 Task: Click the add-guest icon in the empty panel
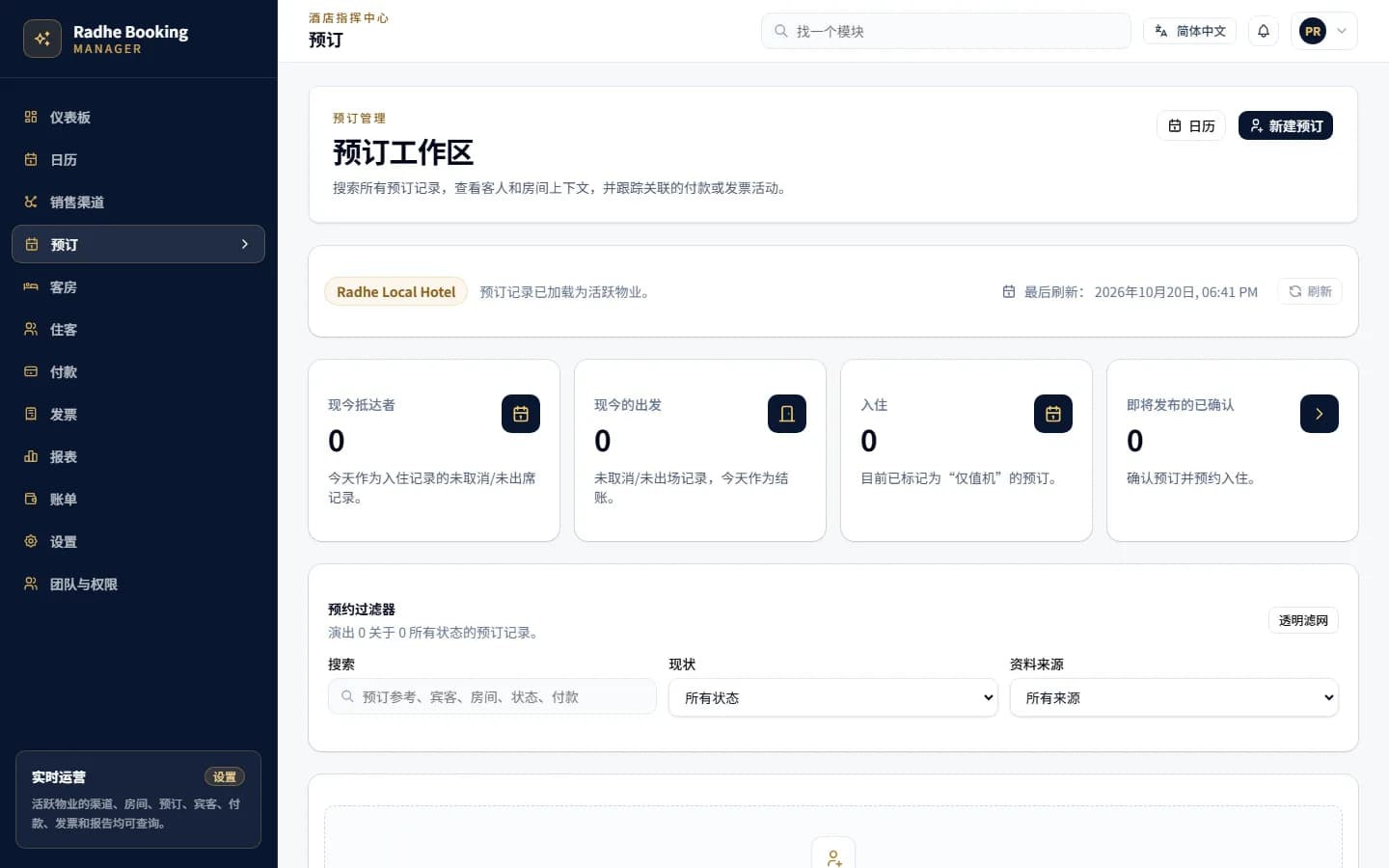[x=833, y=856]
